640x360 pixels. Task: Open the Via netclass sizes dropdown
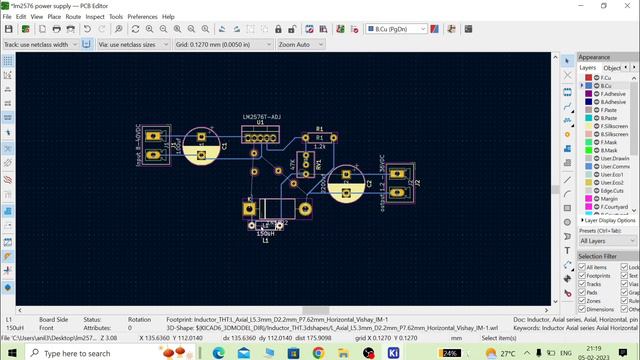click(x=133, y=44)
